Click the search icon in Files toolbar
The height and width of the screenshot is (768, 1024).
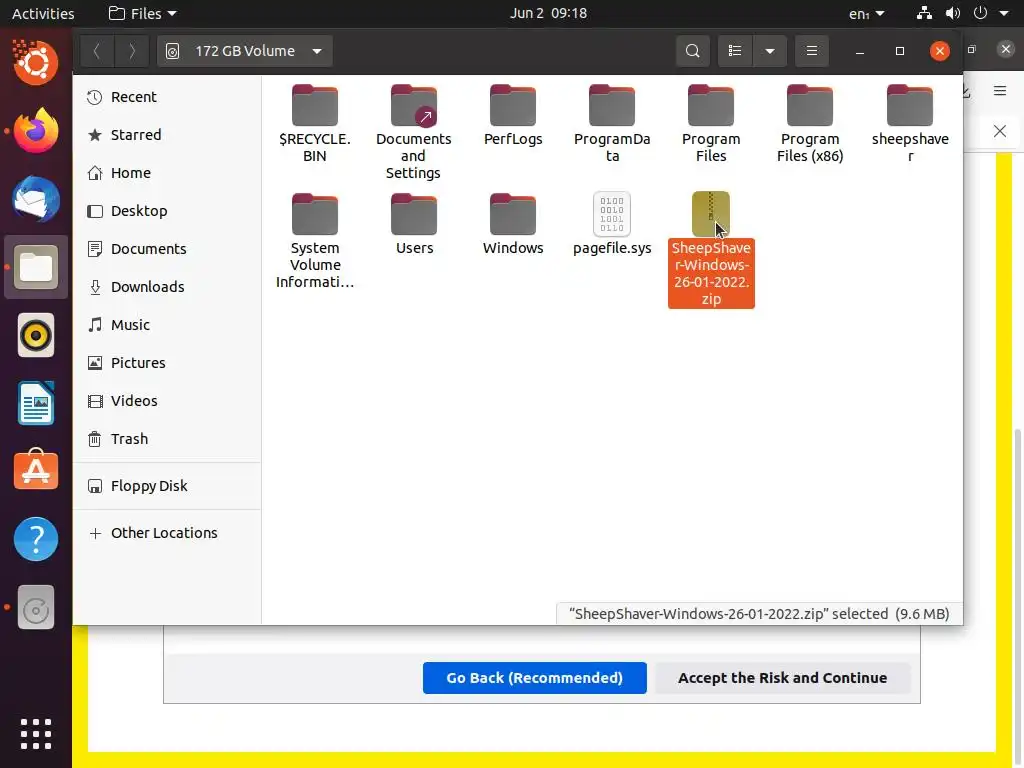click(692, 51)
